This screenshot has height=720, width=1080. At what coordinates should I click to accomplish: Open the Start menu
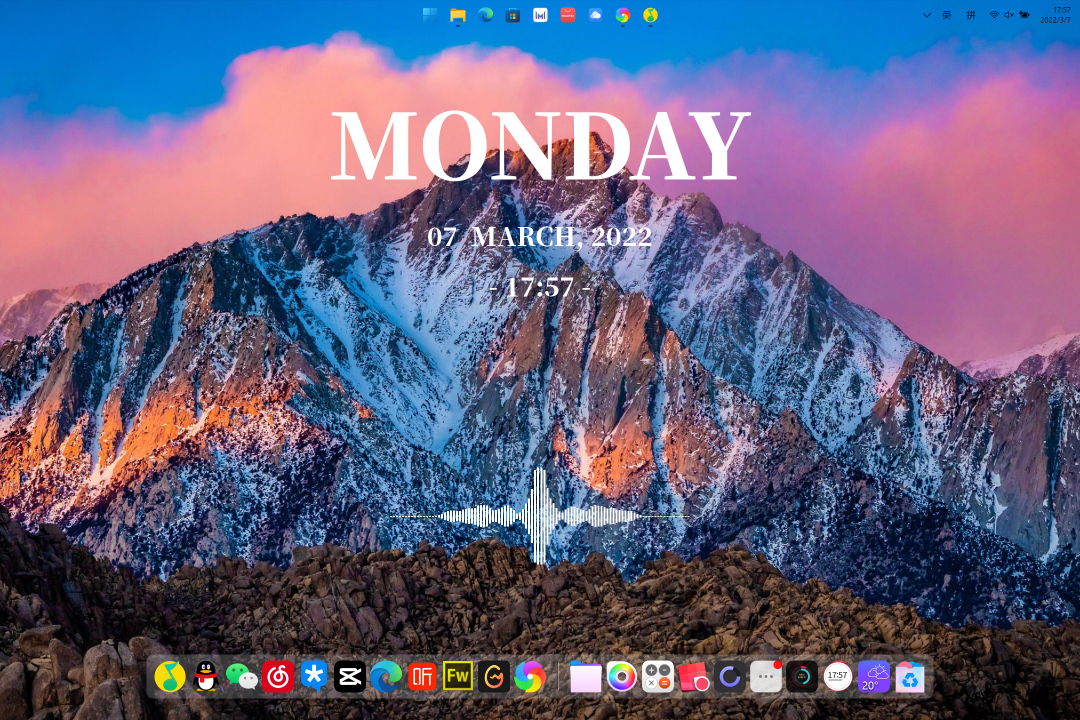point(430,14)
